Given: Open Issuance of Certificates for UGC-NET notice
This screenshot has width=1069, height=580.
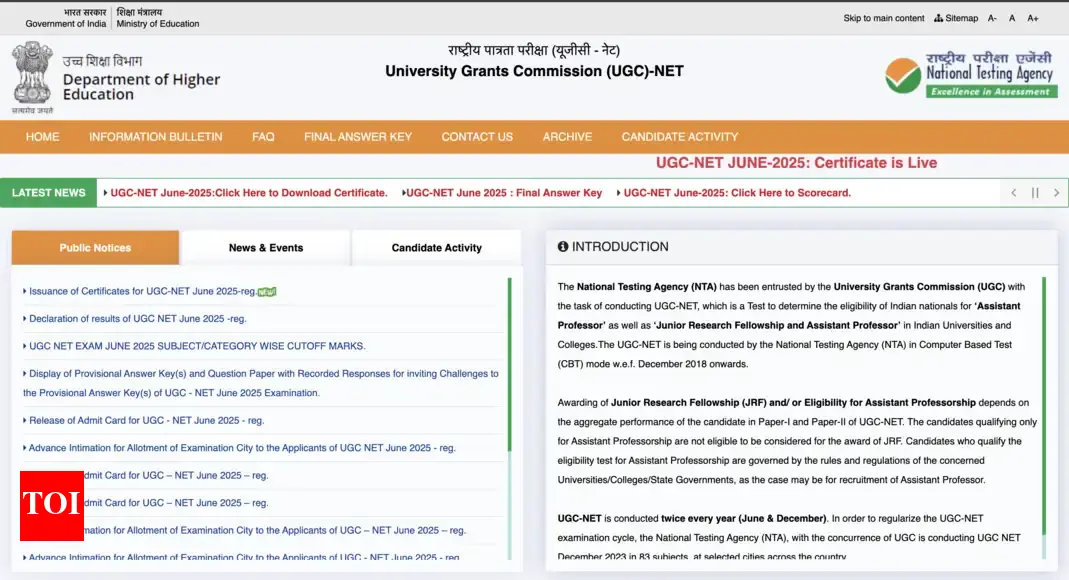Looking at the screenshot, I should [142, 291].
